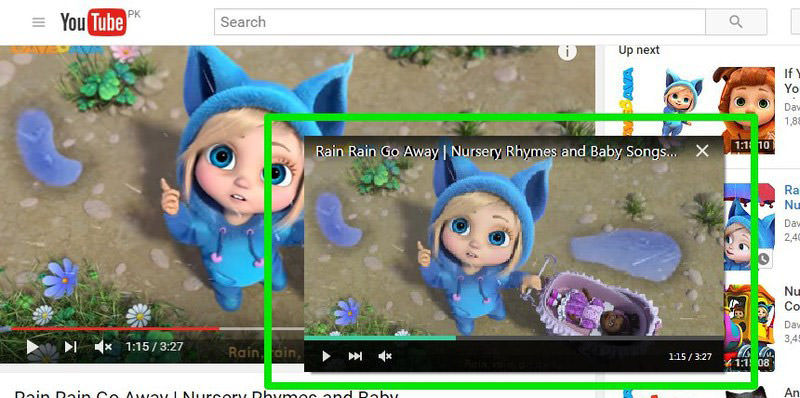Play the floating mini player video
The height and width of the screenshot is (398, 800).
327,356
